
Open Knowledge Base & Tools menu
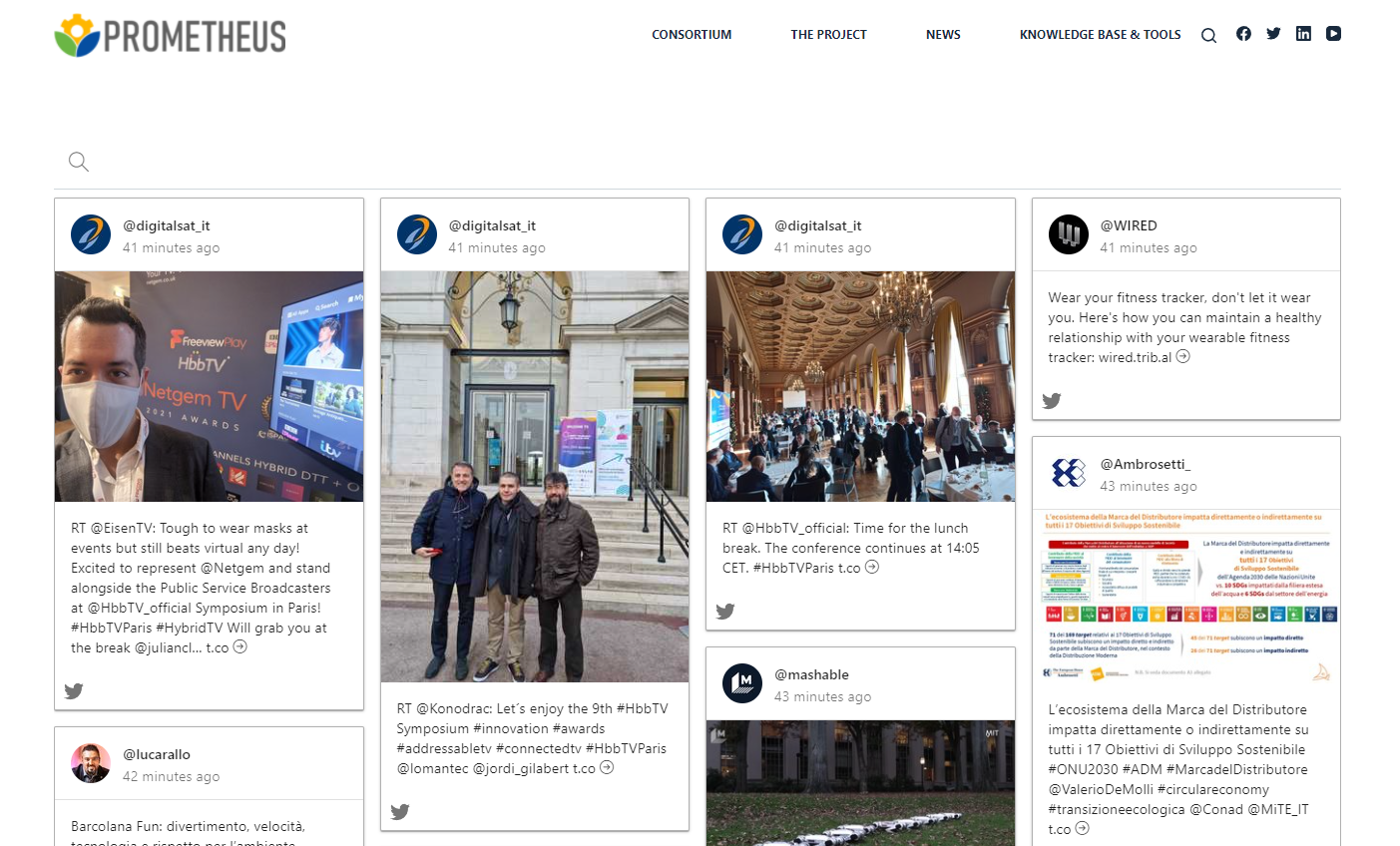pyautogui.click(x=1100, y=35)
